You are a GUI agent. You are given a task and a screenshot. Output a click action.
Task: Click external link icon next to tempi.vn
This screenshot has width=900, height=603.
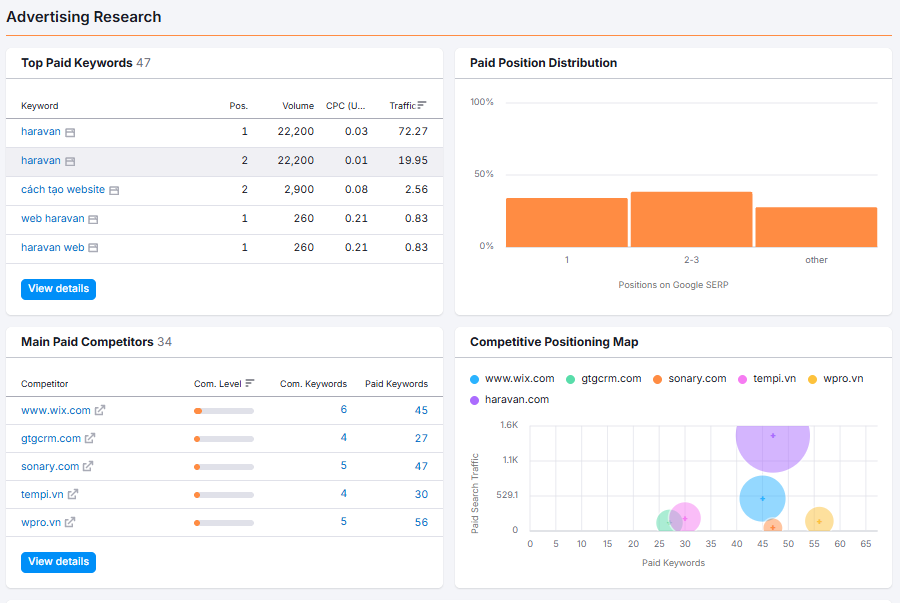(73, 494)
